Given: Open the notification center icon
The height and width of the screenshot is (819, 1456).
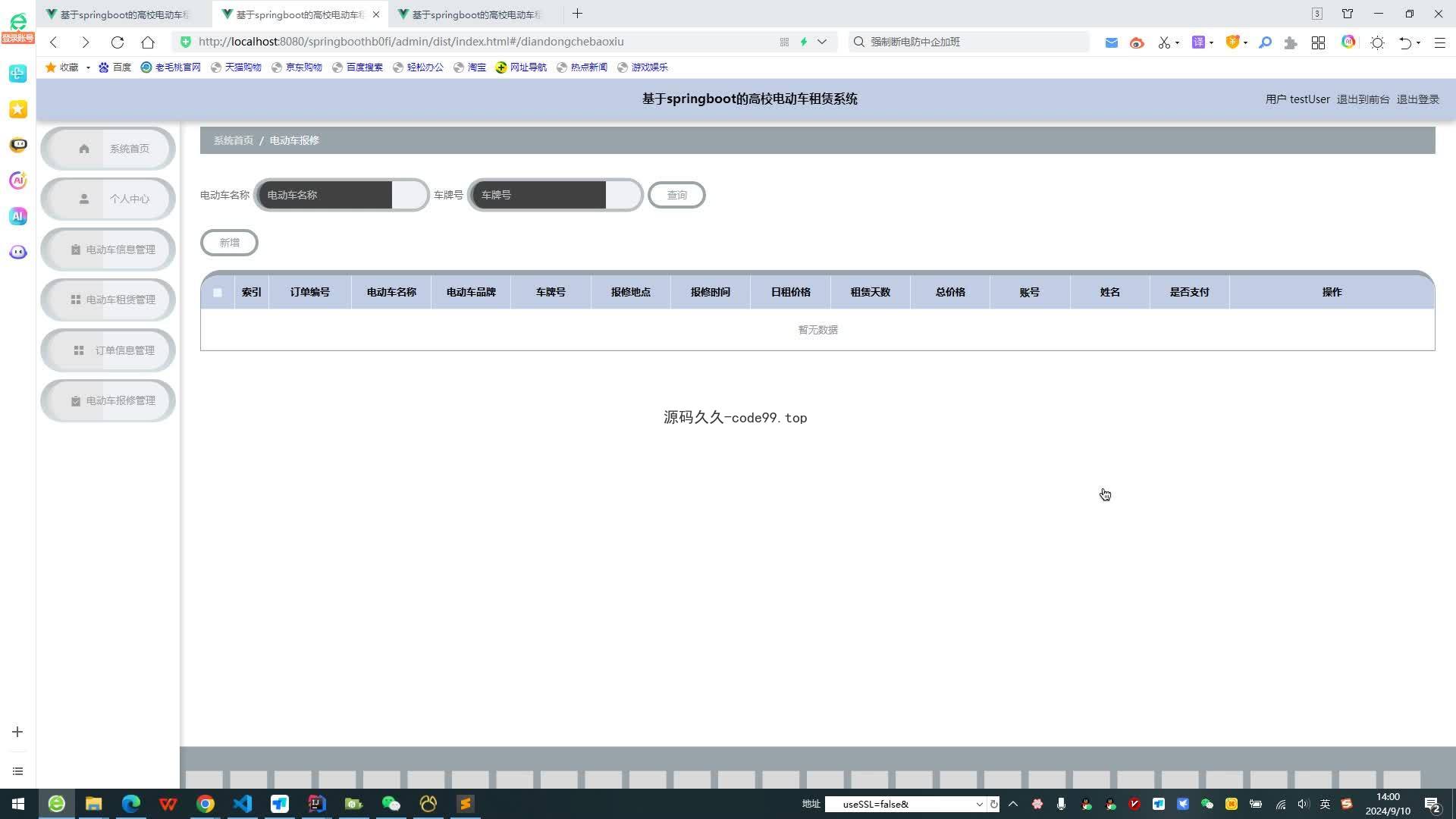Looking at the screenshot, I should click(x=1432, y=804).
